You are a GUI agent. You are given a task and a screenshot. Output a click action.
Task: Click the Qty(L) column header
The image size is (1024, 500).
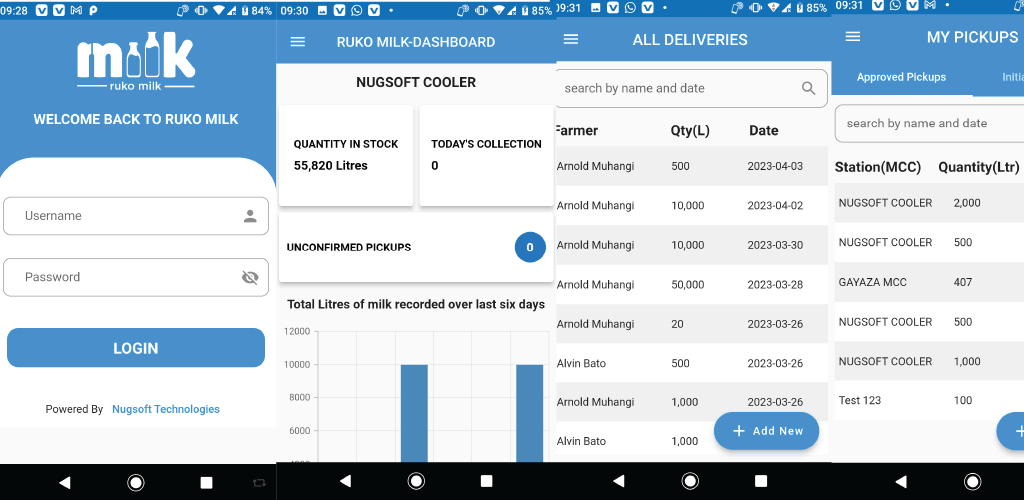click(690, 131)
